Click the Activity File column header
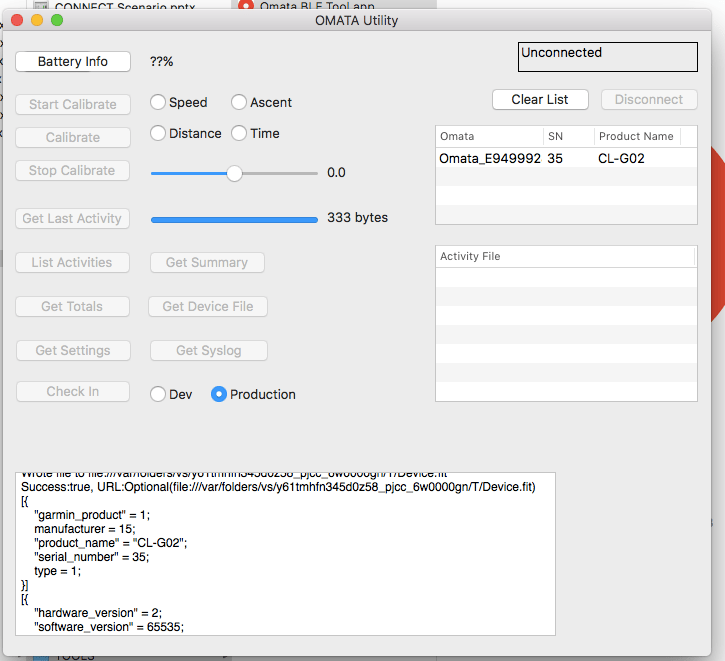 click(565, 257)
